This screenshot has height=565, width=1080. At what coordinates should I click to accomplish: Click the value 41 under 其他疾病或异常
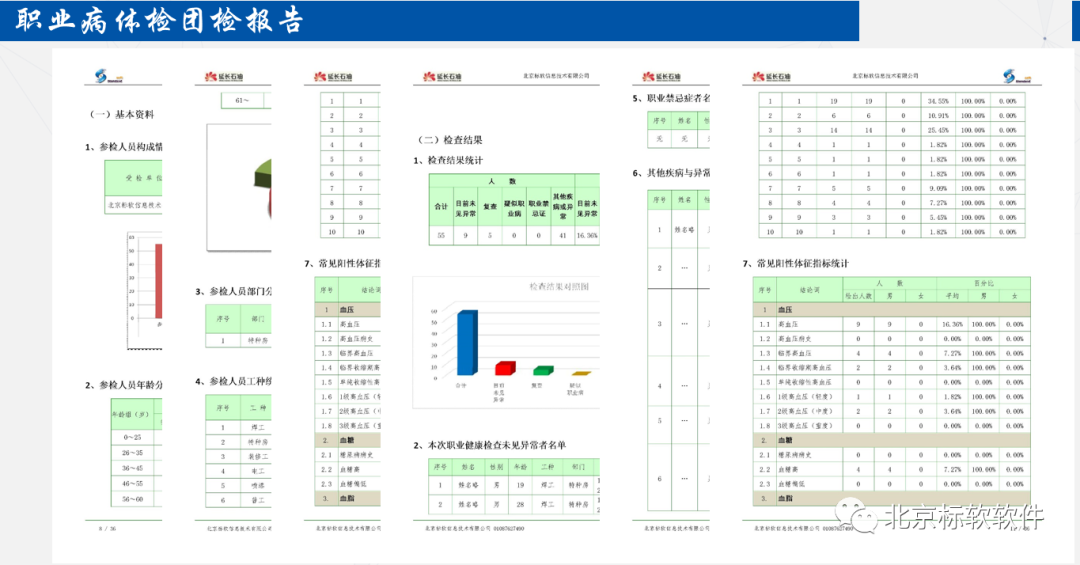tap(563, 235)
